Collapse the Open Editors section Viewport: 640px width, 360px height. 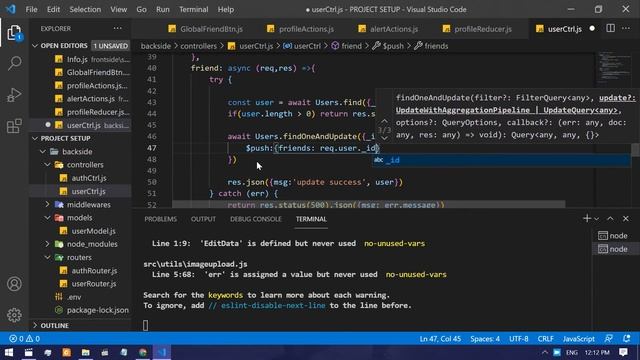click(x=35, y=46)
